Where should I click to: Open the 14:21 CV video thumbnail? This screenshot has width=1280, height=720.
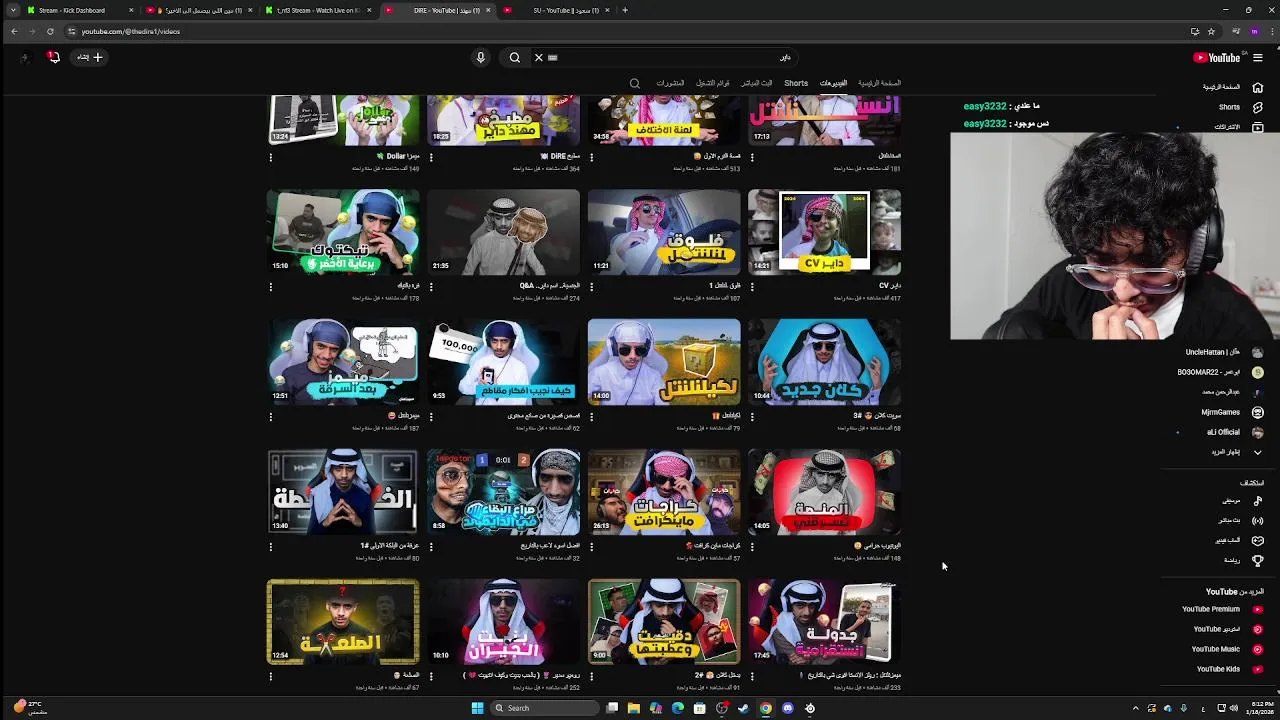pyautogui.click(x=824, y=232)
